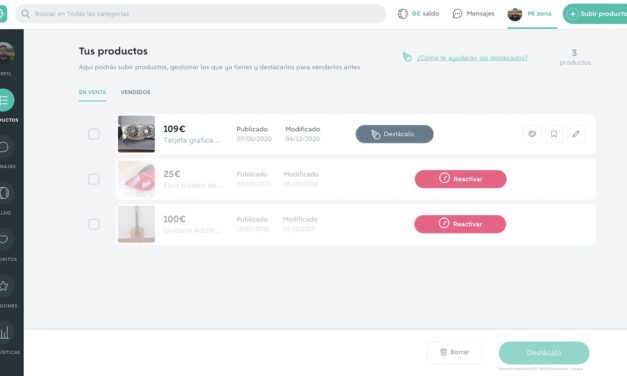The image size is (627, 376).
Task: Click the '04/12/2020' modified date
Action: point(303,139)
